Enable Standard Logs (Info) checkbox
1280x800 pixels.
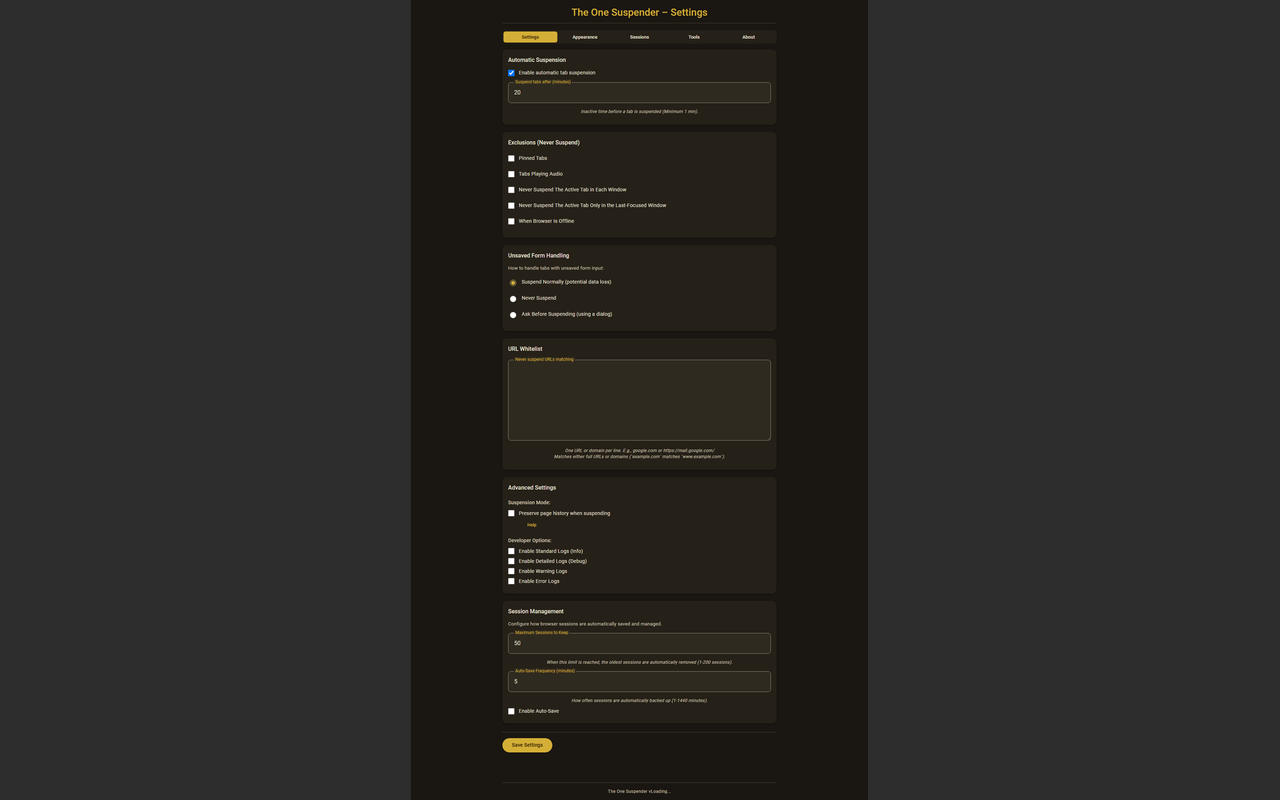coord(511,551)
